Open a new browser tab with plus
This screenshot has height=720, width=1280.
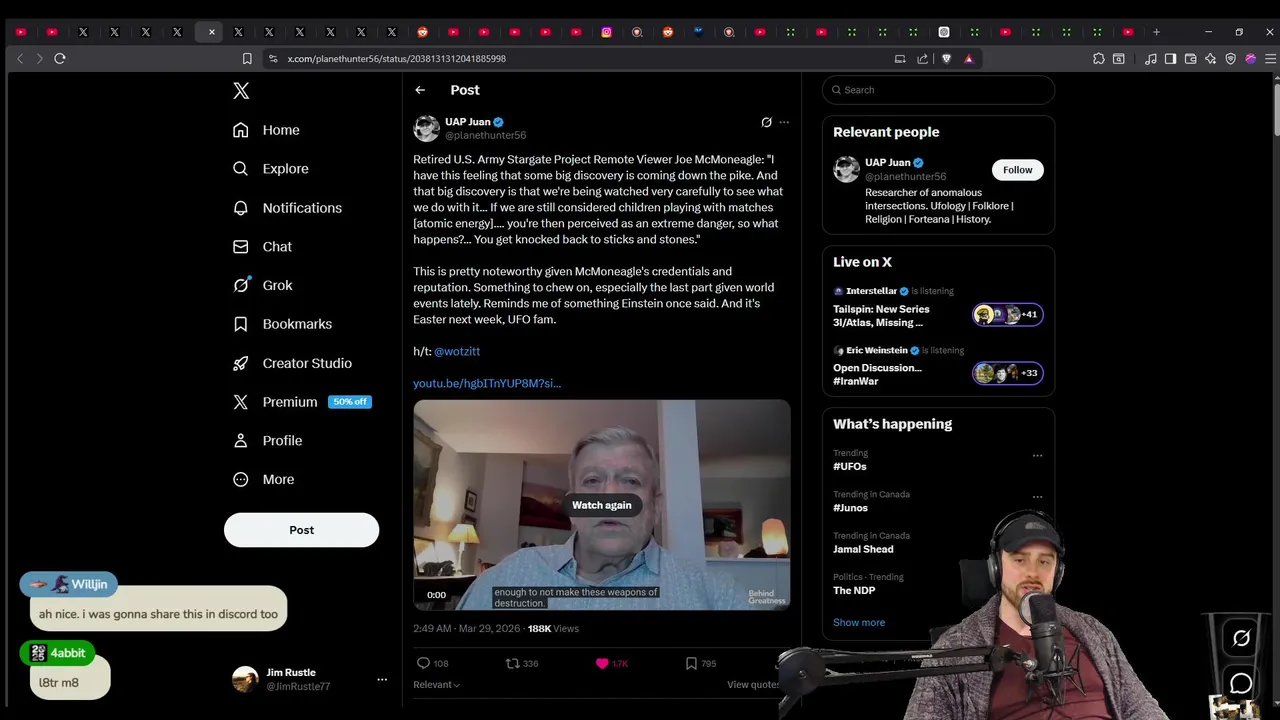[x=1156, y=32]
